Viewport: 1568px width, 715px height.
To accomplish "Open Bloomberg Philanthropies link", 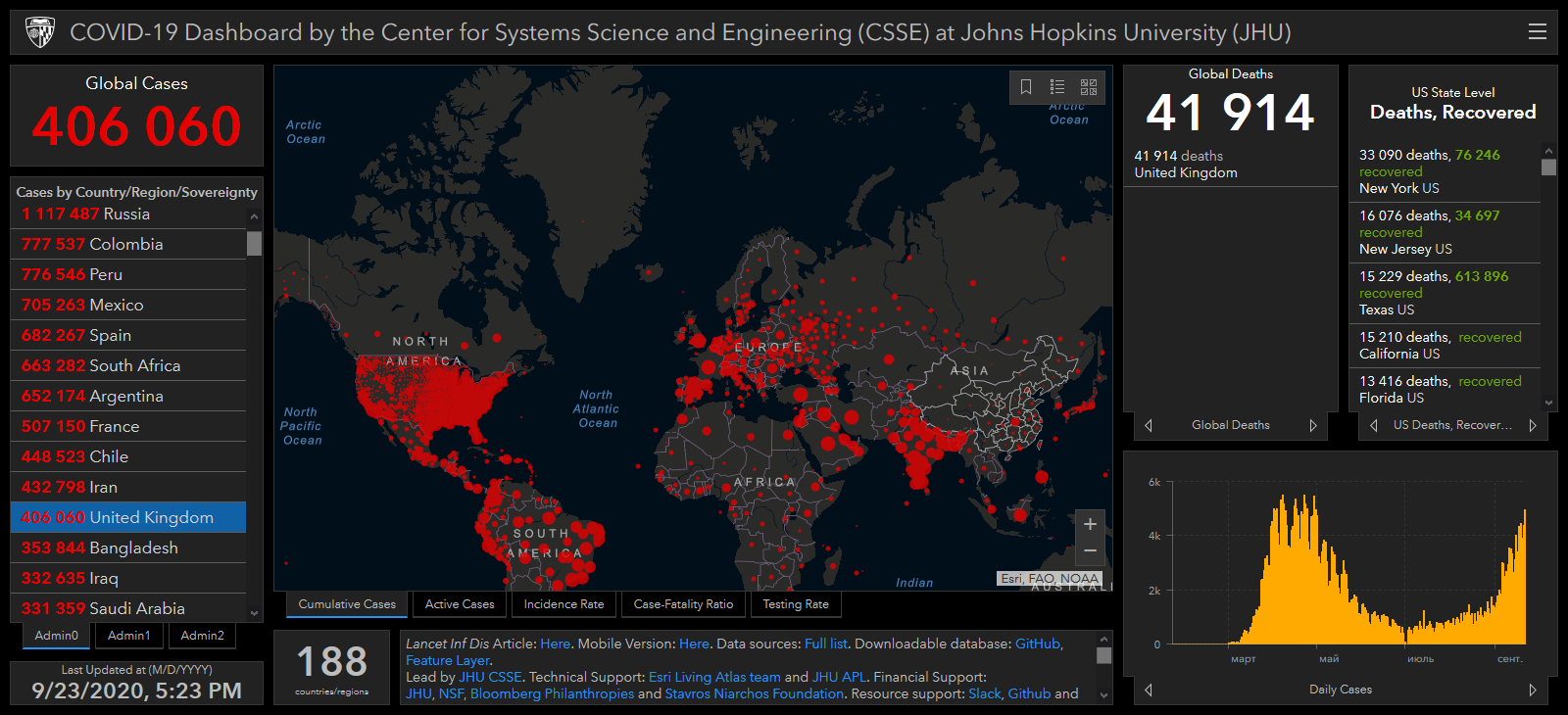I will pyautogui.click(x=552, y=693).
